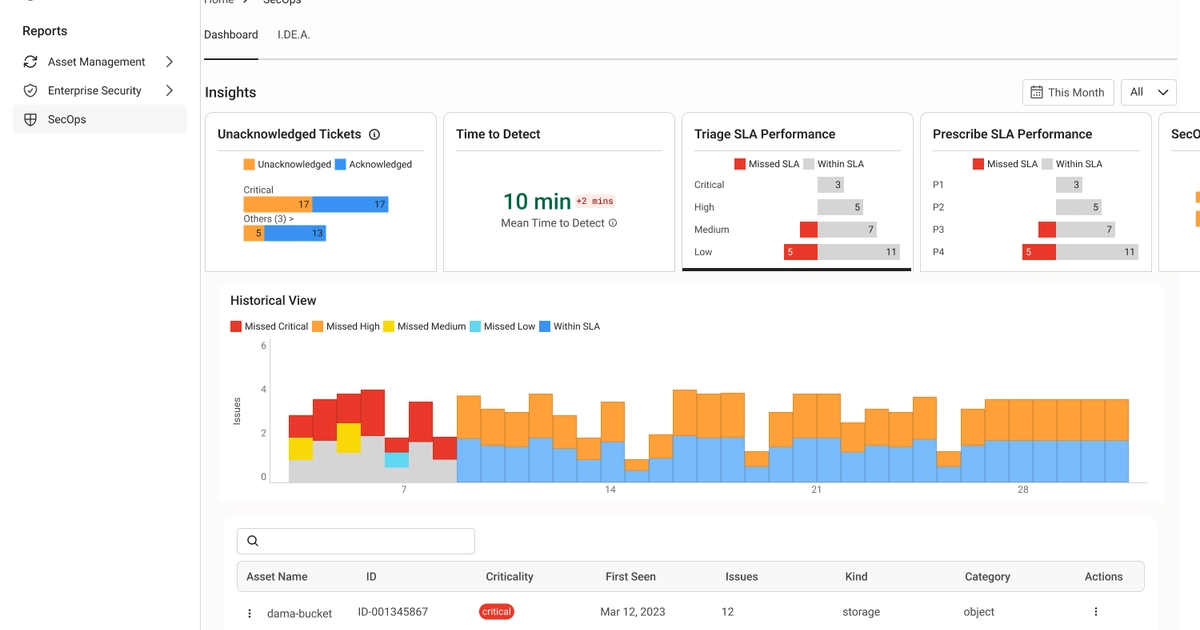Expand the Others (3) > ticket group
1200x630 pixels.
point(268,218)
